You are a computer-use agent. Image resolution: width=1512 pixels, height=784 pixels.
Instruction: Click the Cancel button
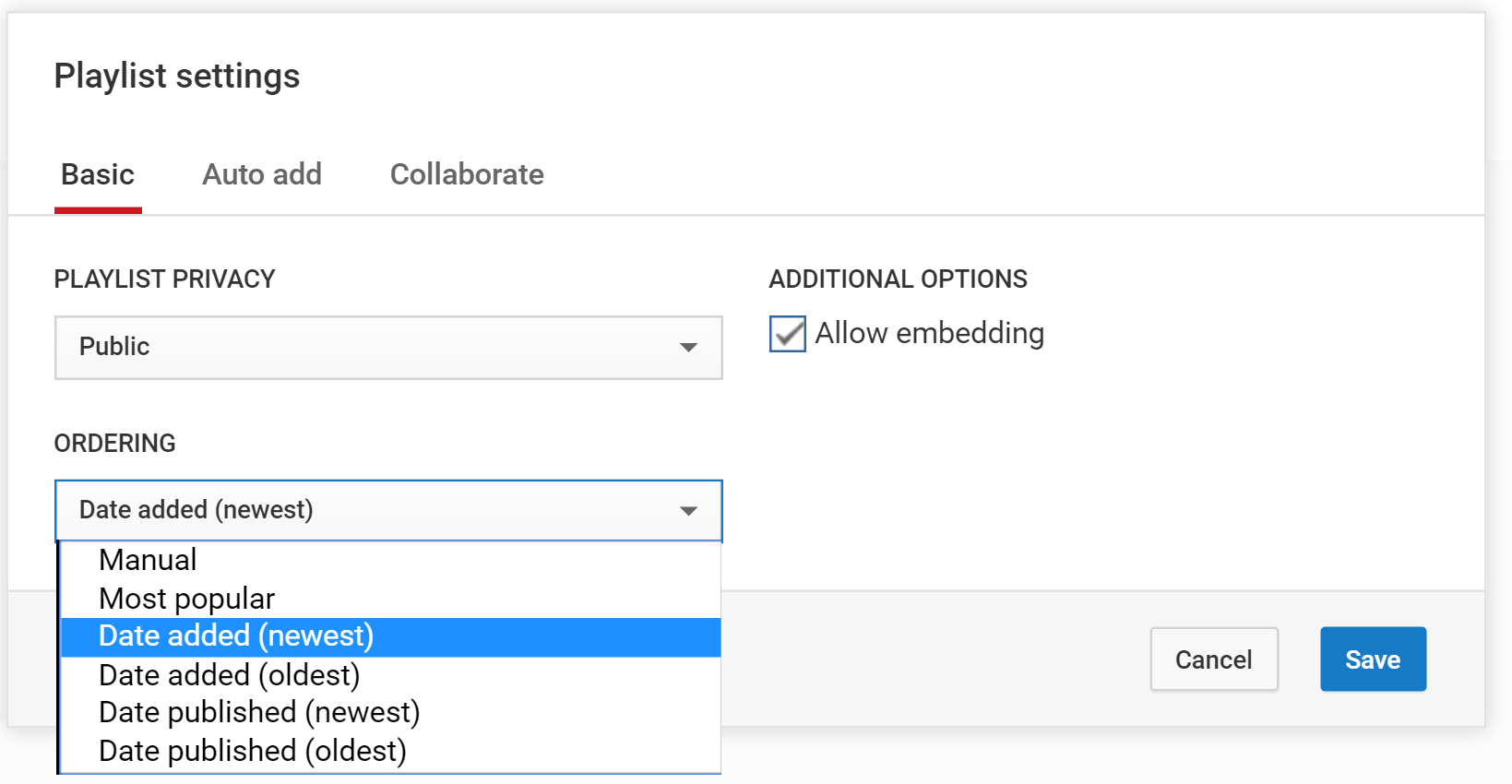[1214, 659]
